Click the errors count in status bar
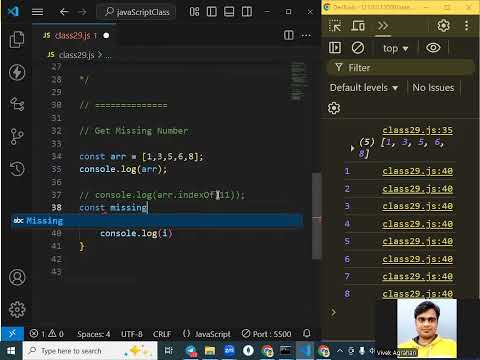 click(37, 334)
